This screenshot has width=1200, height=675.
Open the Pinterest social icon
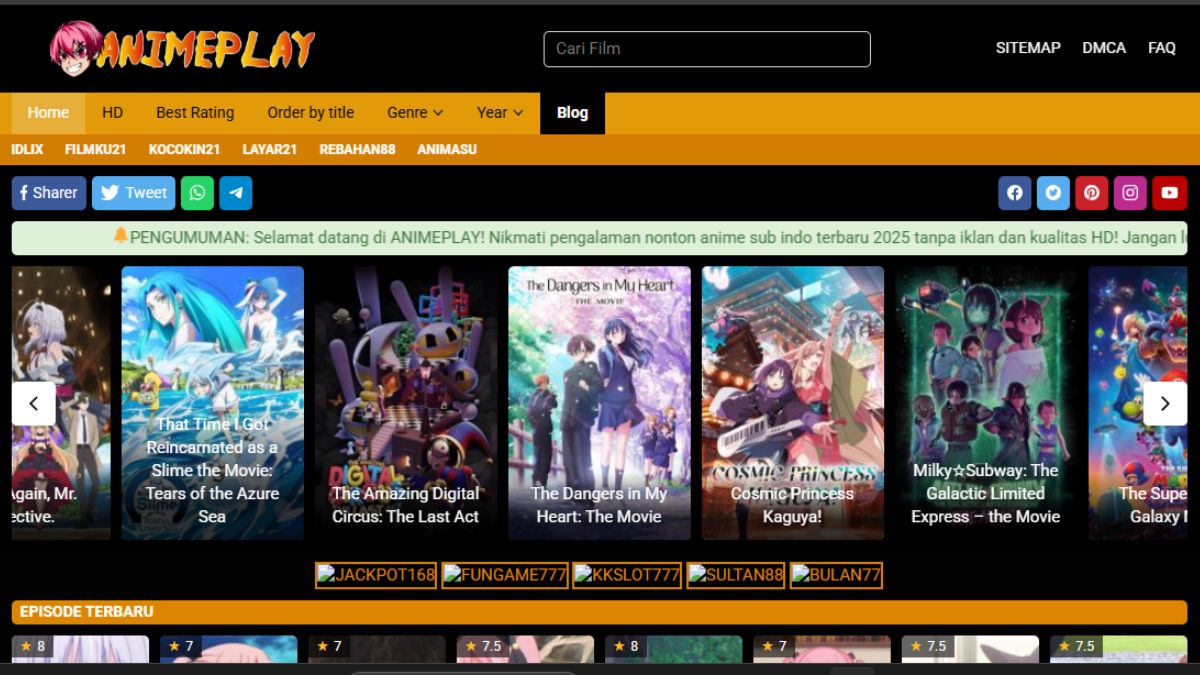click(1092, 193)
